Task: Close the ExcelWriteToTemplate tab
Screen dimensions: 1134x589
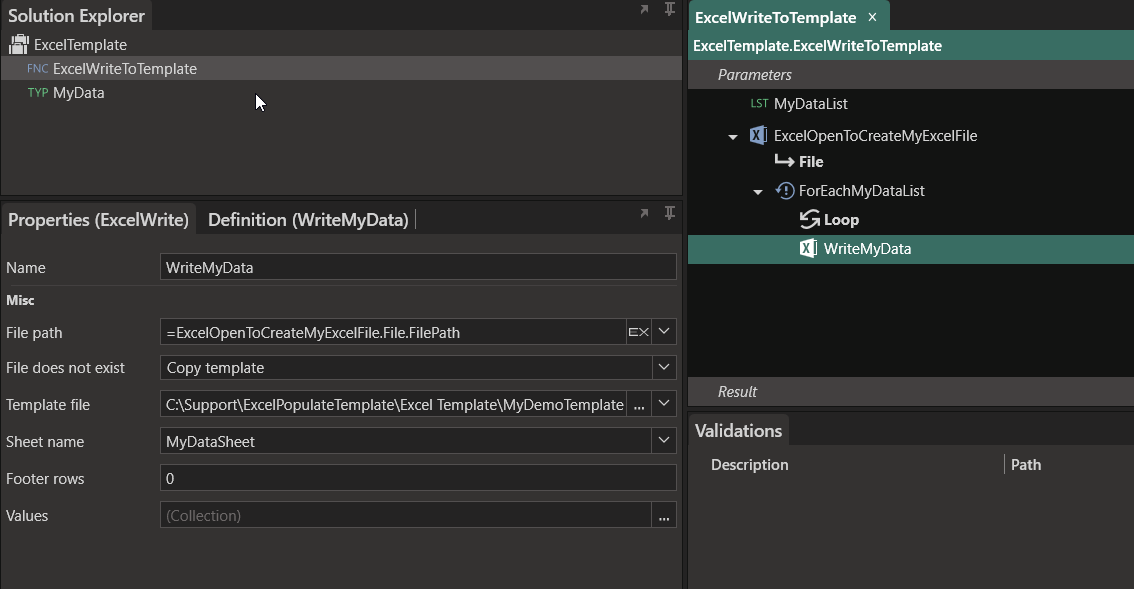Action: 872,17
